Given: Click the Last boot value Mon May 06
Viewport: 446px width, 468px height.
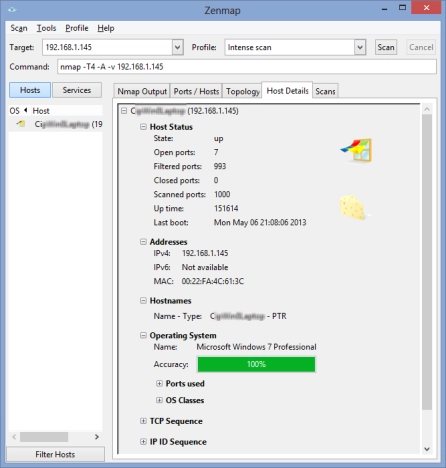Looking at the screenshot, I should pyautogui.click(x=260, y=222).
